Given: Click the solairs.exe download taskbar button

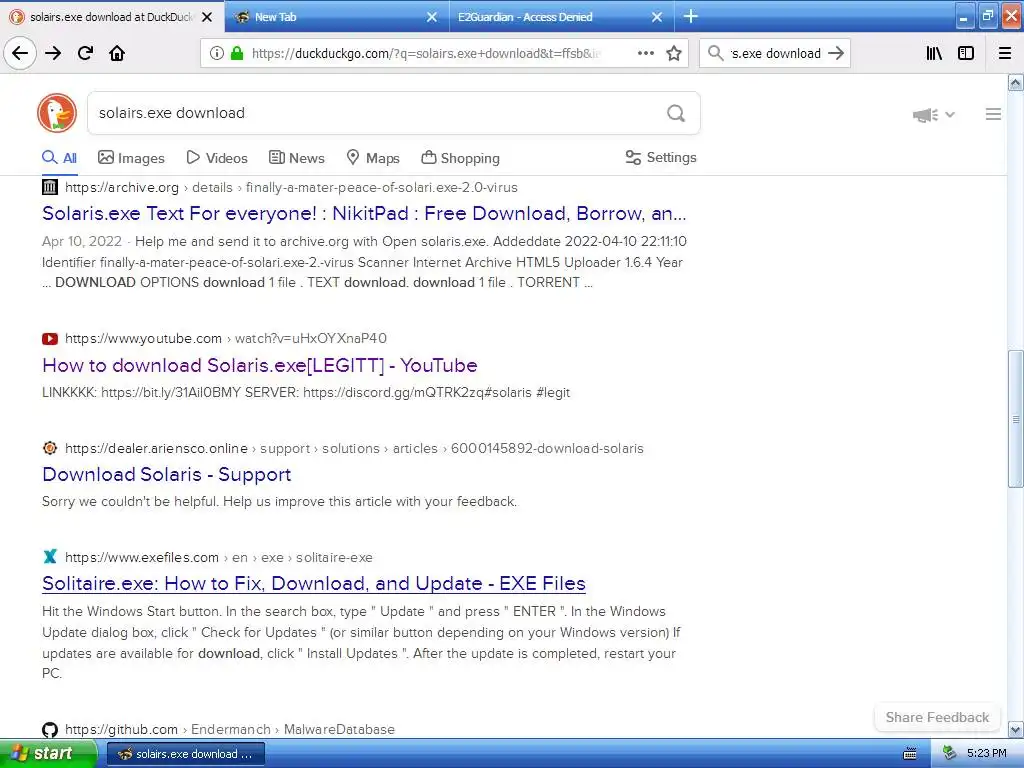Looking at the screenshot, I should point(185,754).
